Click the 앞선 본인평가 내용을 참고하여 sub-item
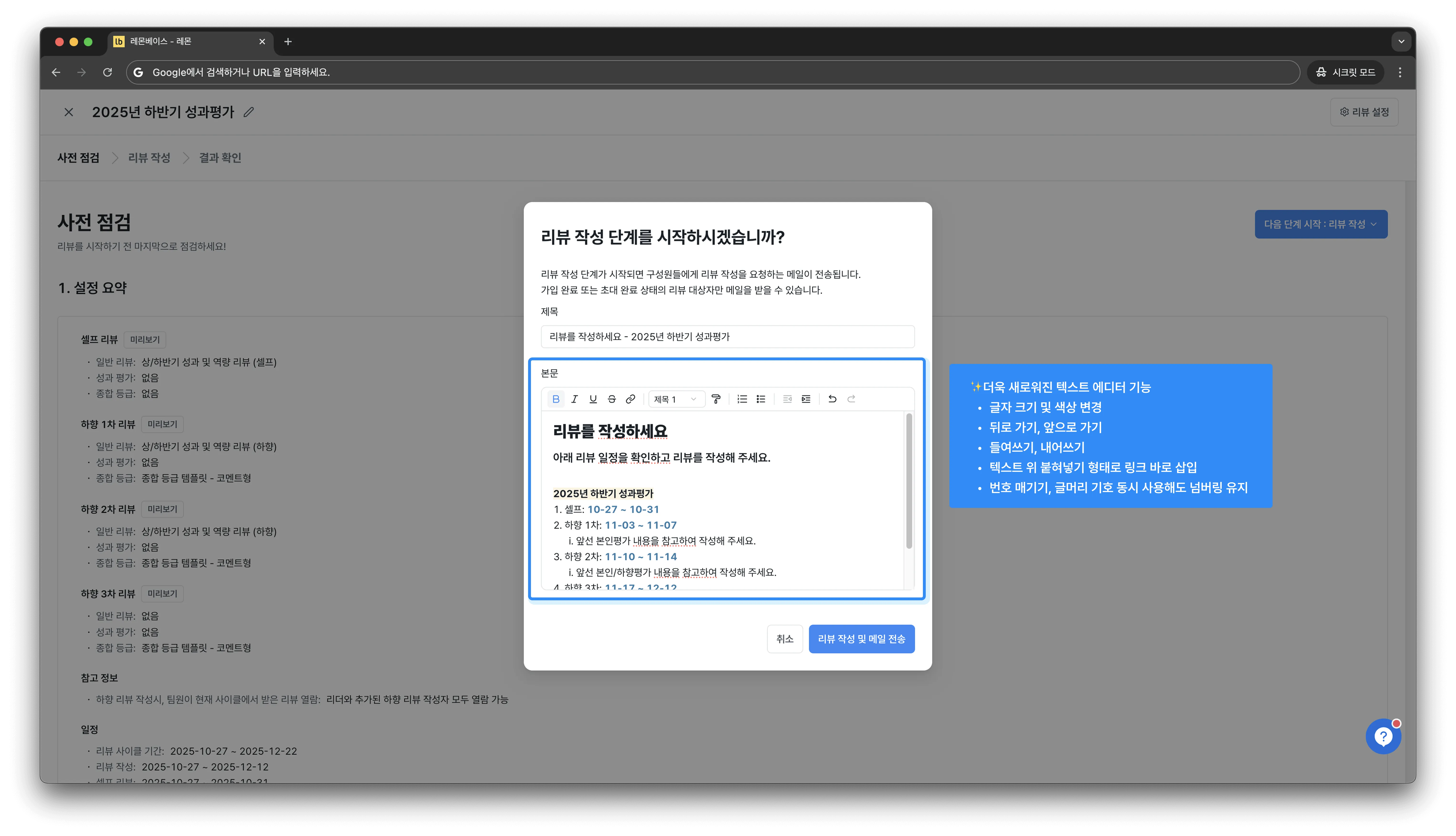1456x836 pixels. click(x=662, y=541)
